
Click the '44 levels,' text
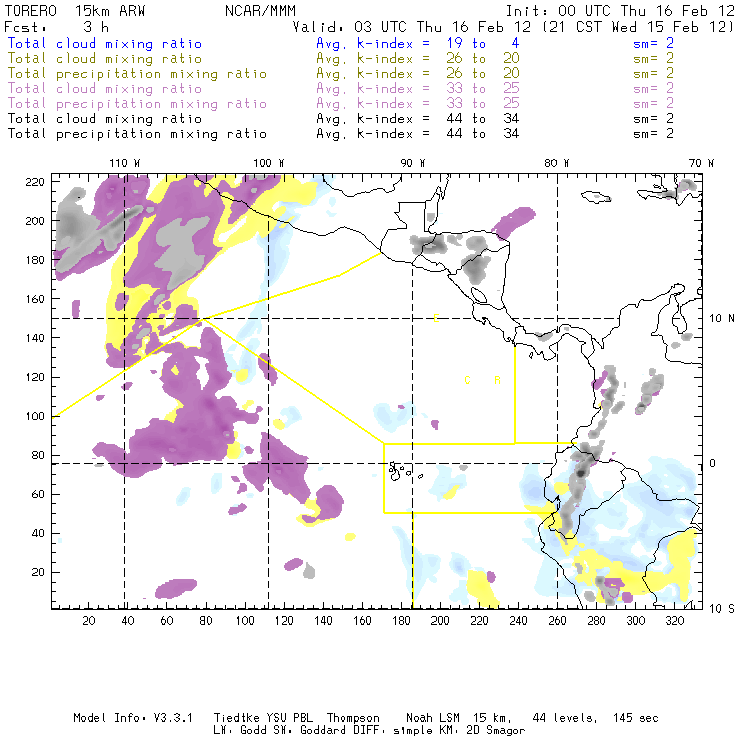point(565,718)
